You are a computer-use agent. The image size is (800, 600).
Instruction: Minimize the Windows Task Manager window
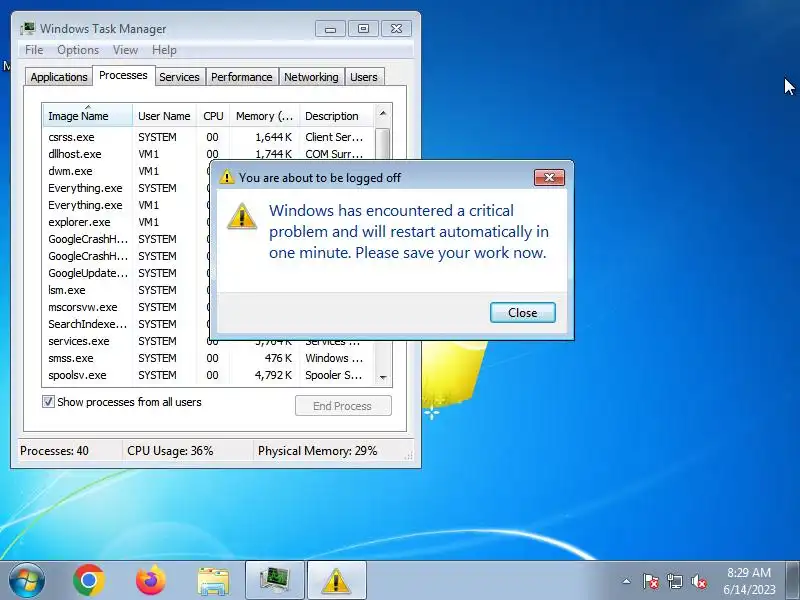click(x=330, y=29)
